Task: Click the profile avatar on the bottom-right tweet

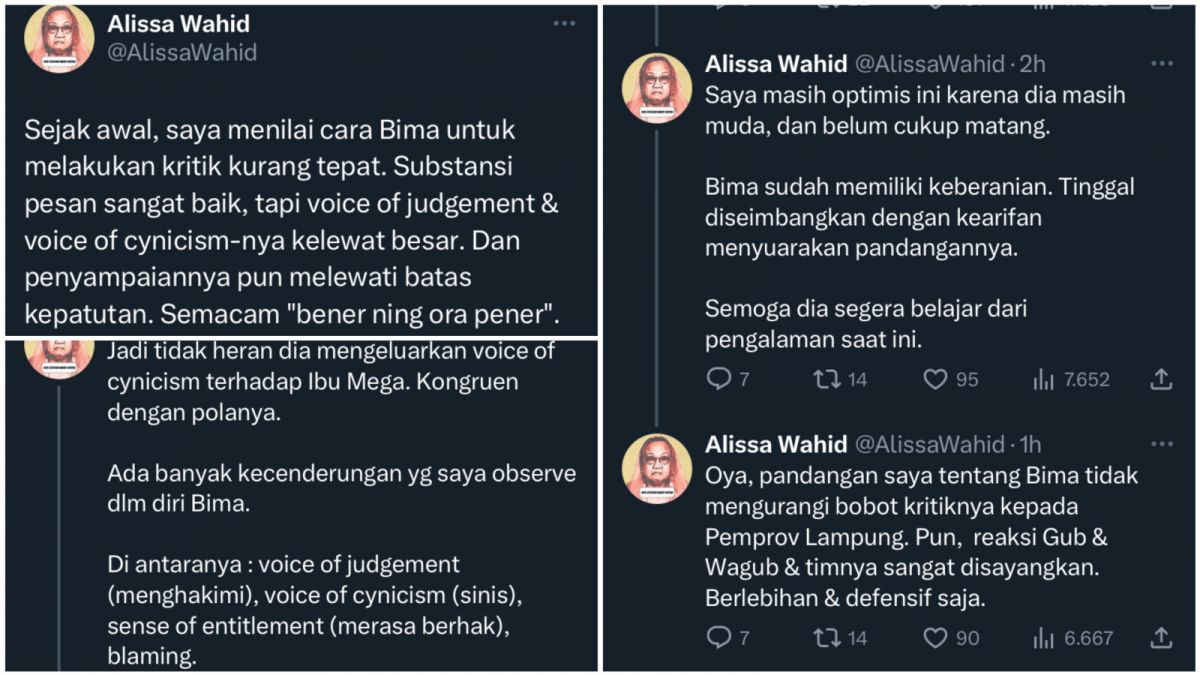Action: (x=657, y=466)
